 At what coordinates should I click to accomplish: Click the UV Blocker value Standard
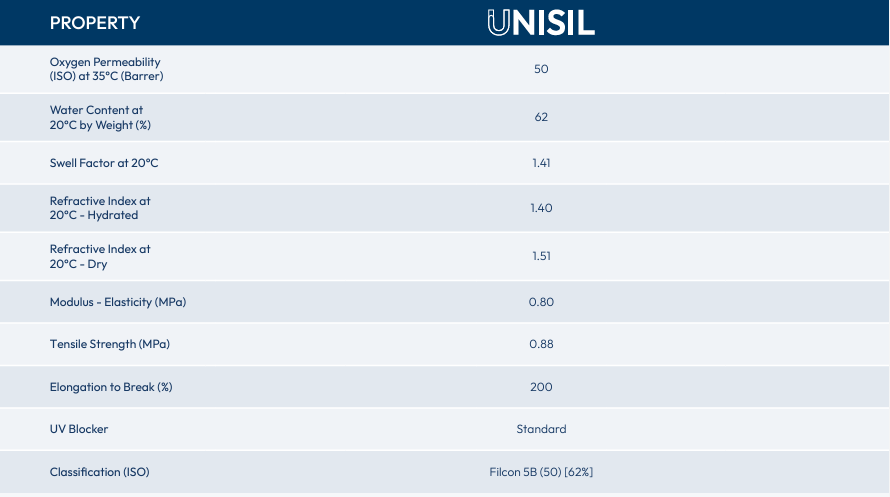tap(541, 429)
